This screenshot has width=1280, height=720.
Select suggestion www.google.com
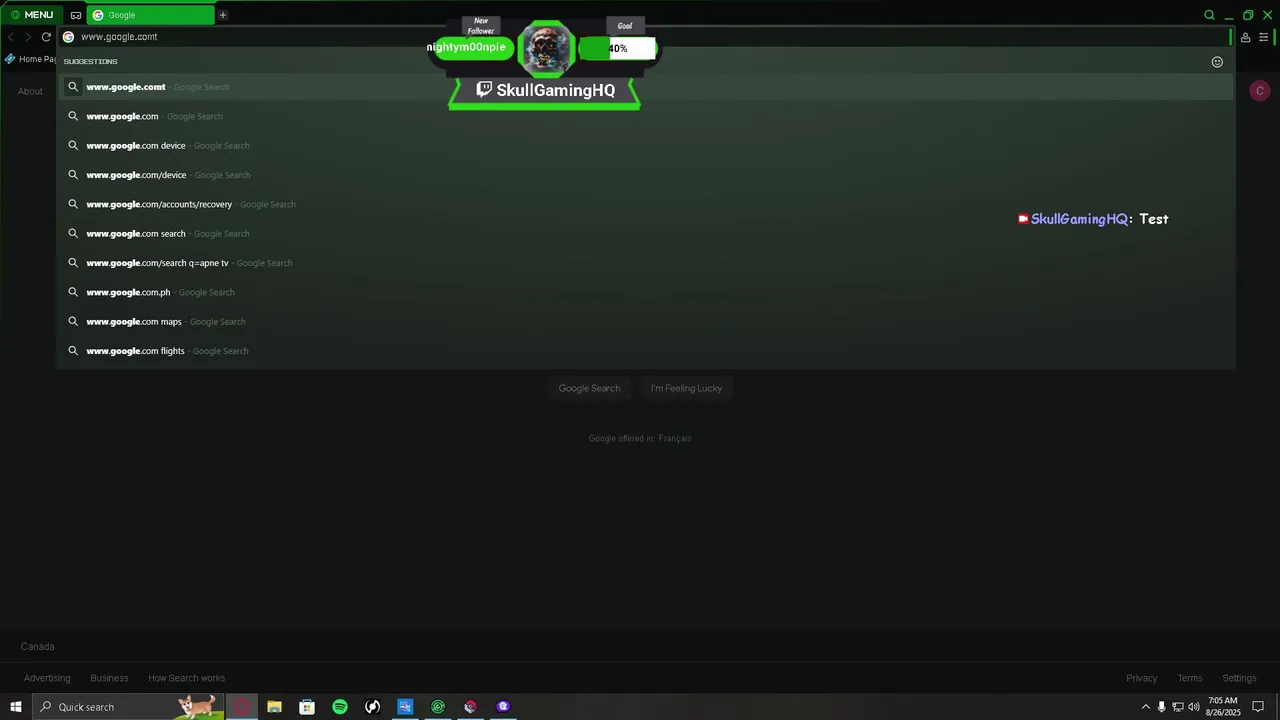pos(646,116)
